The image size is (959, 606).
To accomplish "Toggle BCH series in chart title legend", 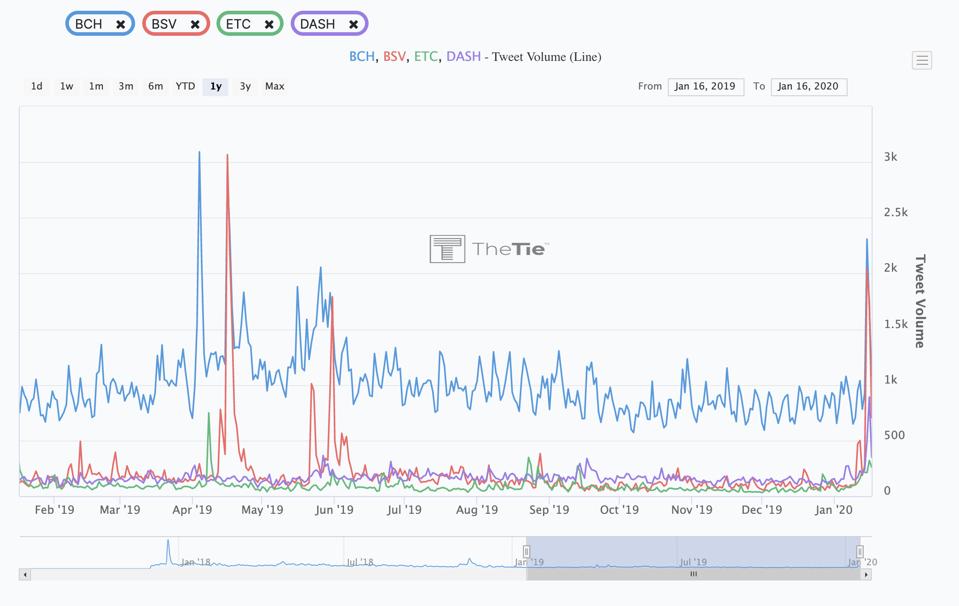I will 361,57.
